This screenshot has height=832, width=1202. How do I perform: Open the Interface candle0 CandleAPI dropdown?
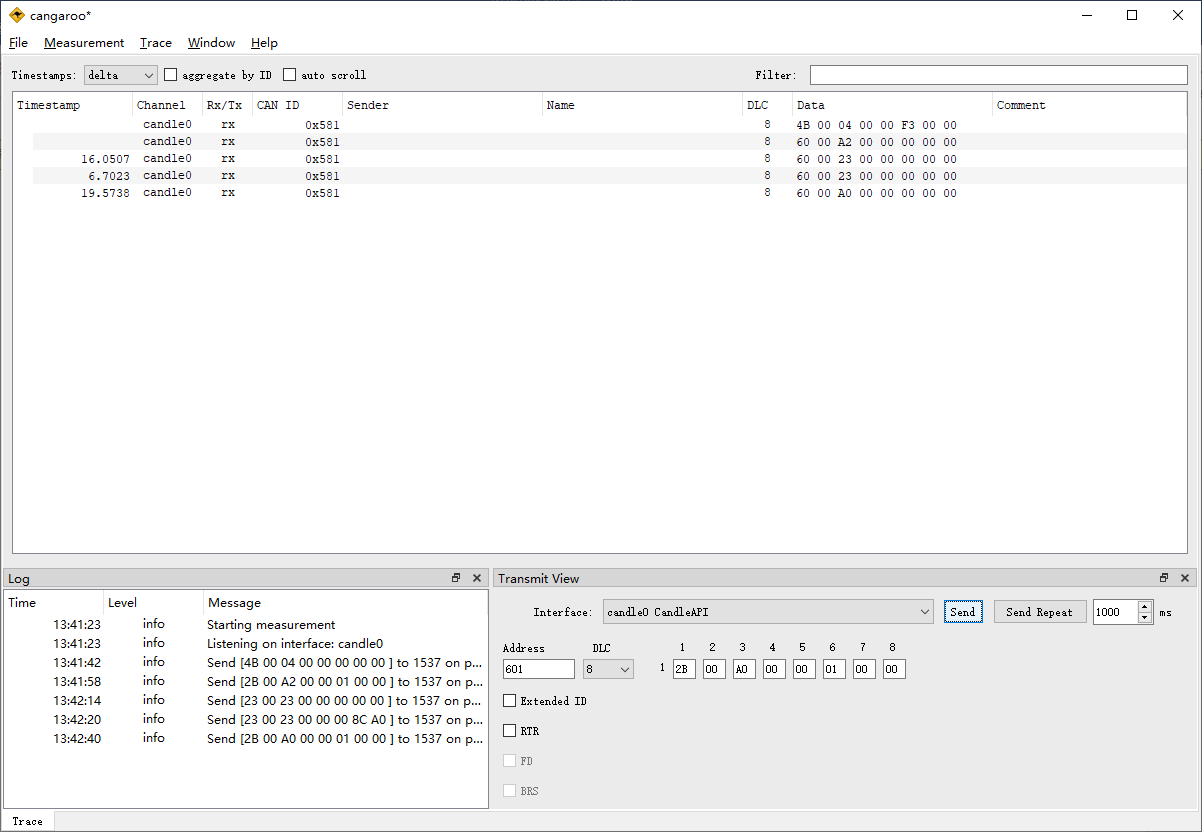point(769,611)
